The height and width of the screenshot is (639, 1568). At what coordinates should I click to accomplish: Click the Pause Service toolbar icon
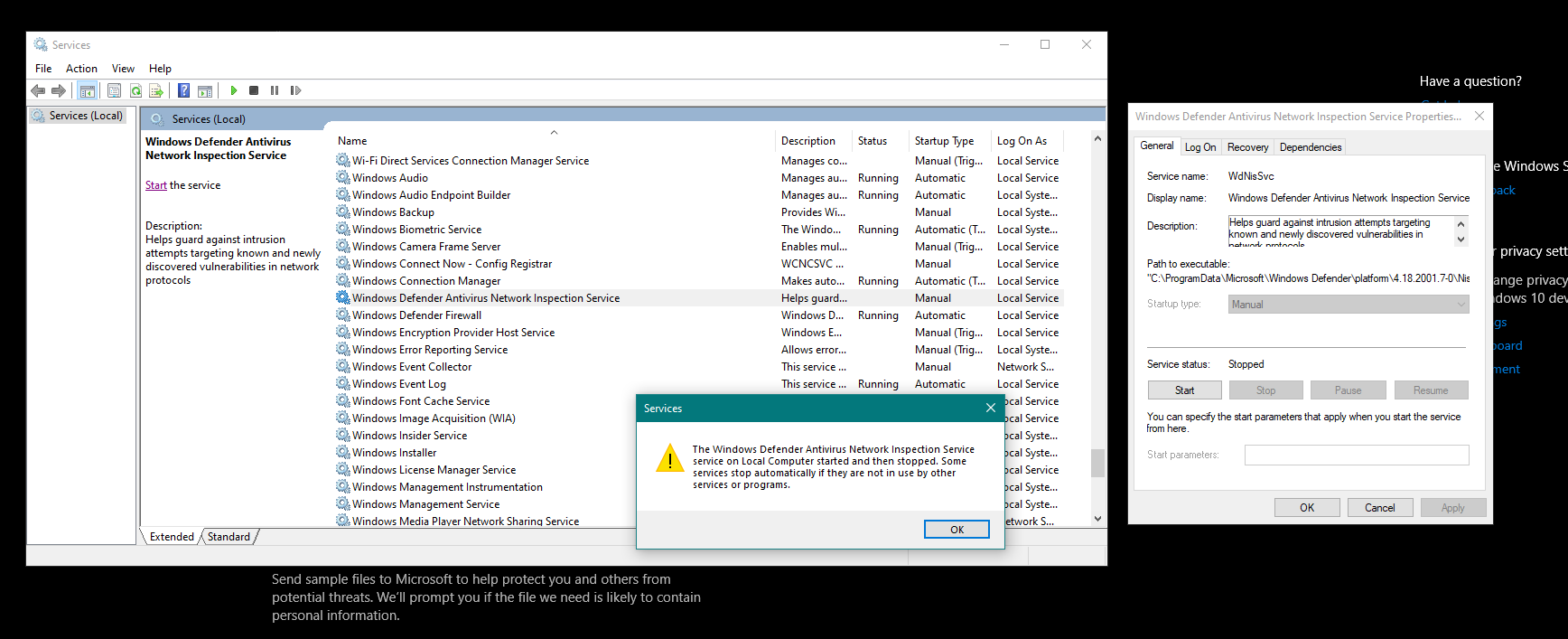[275, 90]
